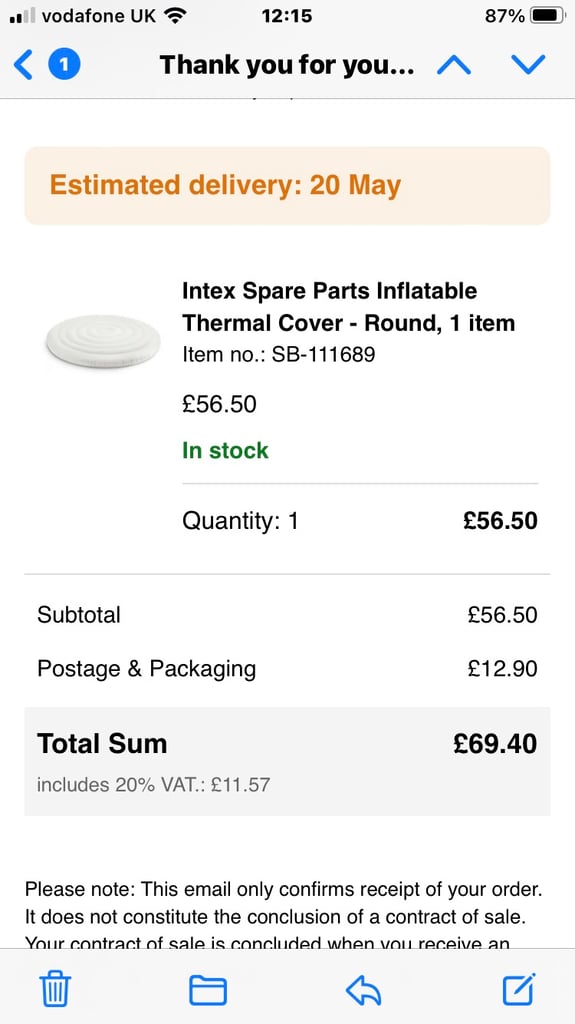
Task: Open Intex Spare Parts product title
Action: click(x=348, y=306)
